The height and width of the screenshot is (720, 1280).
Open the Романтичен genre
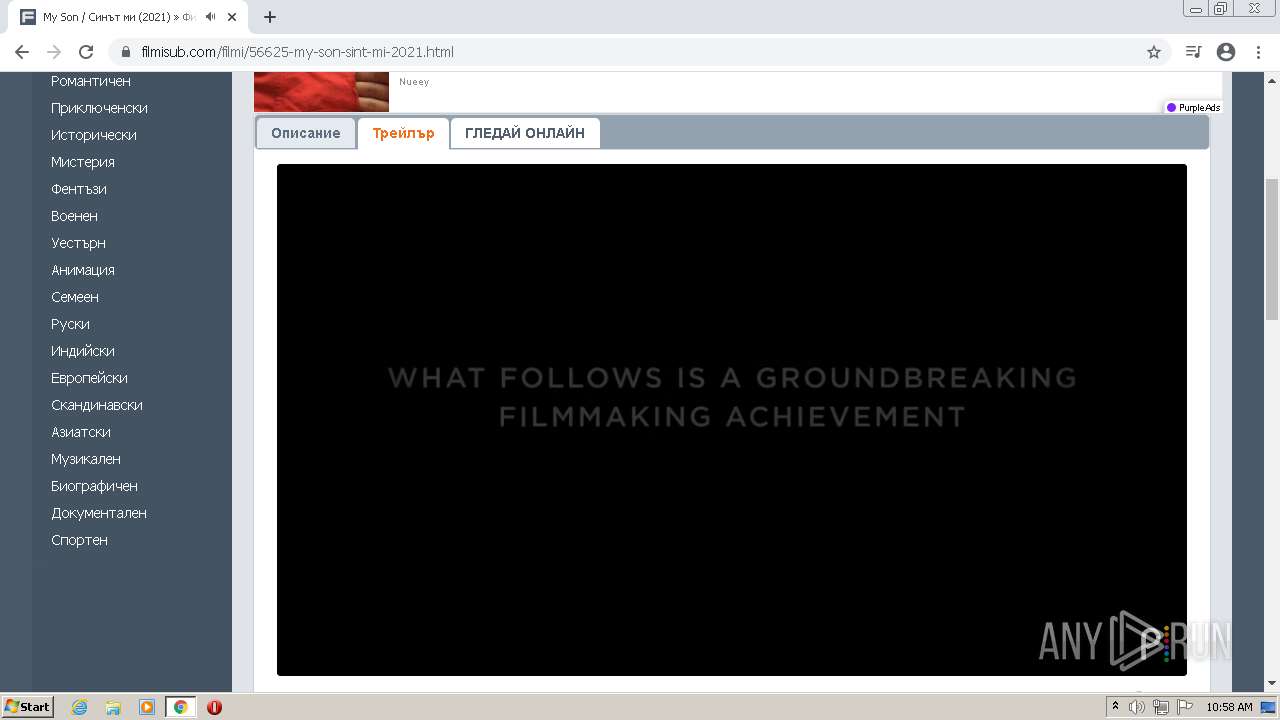91,81
